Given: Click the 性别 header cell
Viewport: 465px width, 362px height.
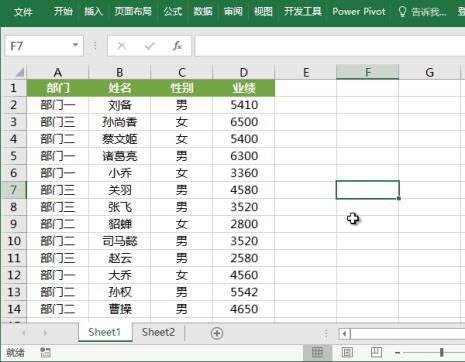Looking at the screenshot, I should coord(182,88).
